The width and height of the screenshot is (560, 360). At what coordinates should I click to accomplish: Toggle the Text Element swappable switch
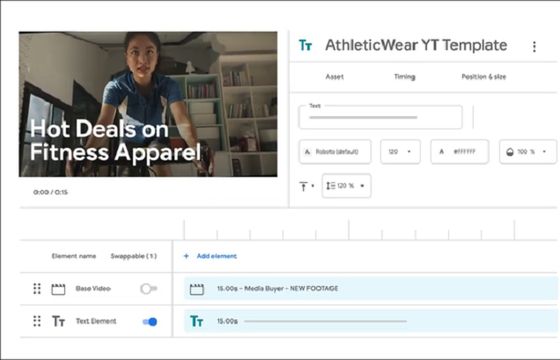point(150,321)
